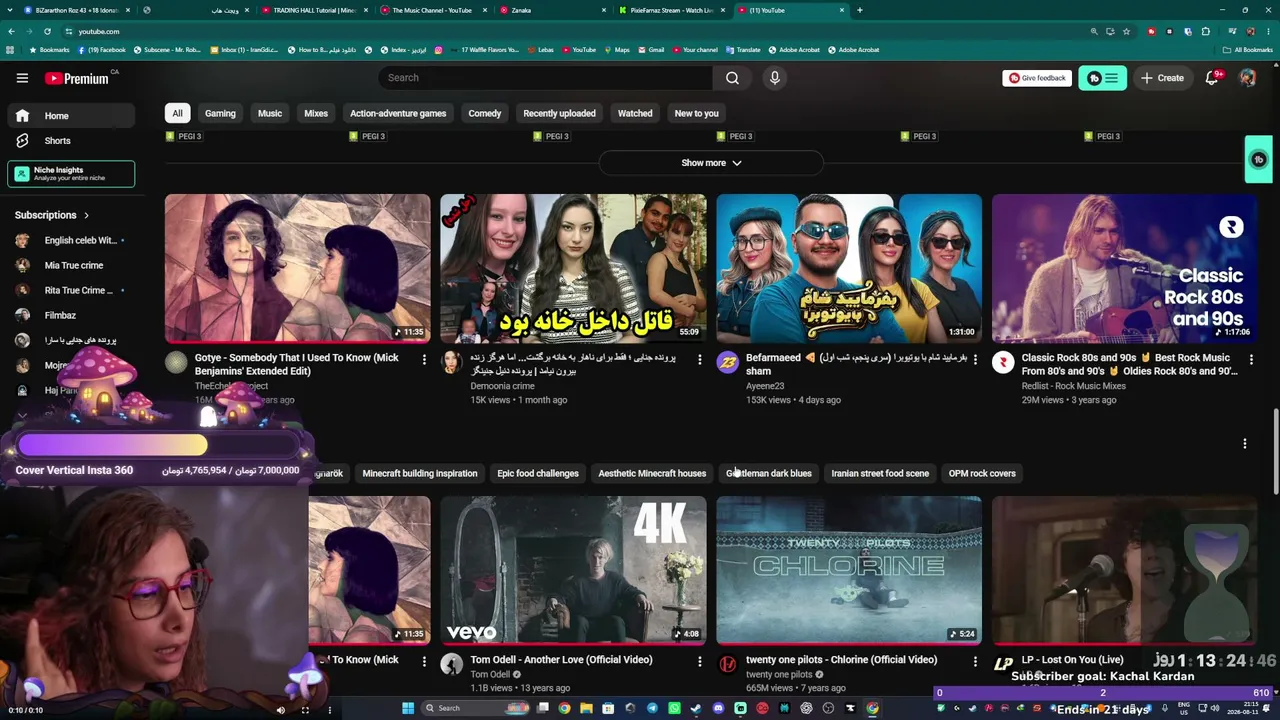Open Telegram from the taskbar
Viewport: 1280px width, 720px height.
[x=652, y=709]
